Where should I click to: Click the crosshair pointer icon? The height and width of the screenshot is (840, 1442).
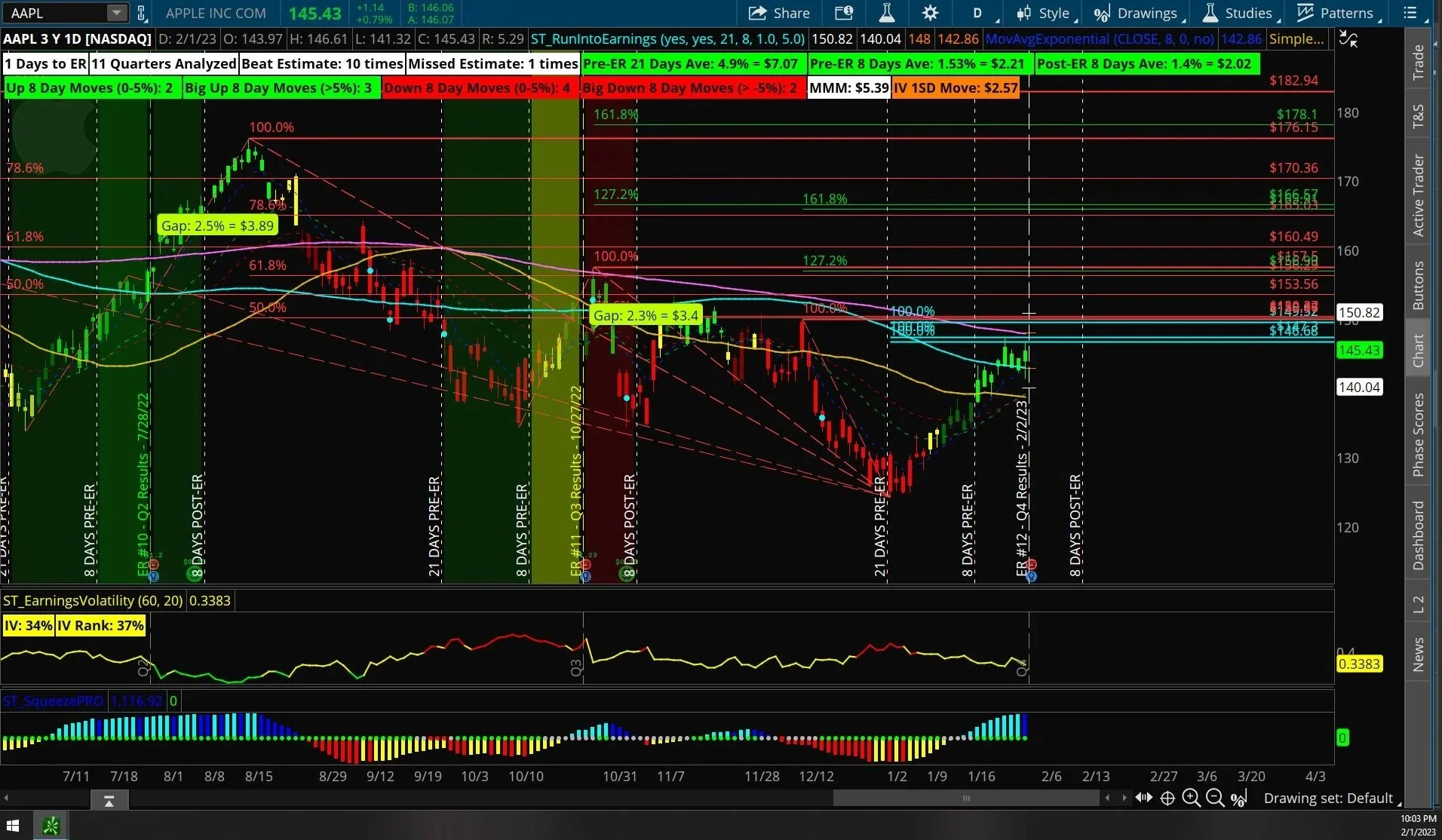tap(1167, 798)
